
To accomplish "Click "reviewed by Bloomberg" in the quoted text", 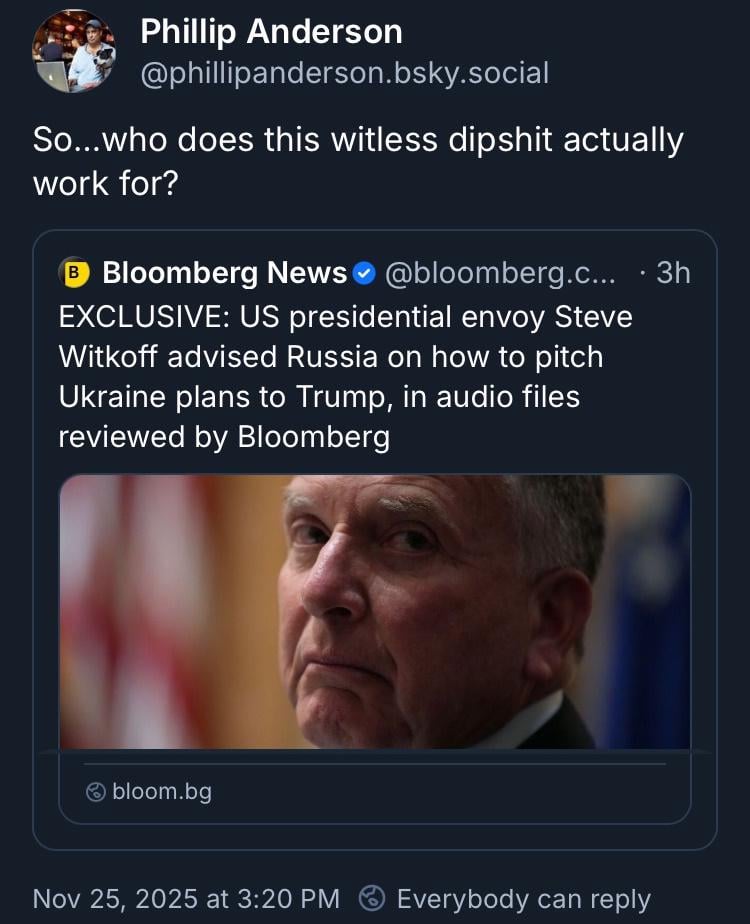I will (x=224, y=437).
